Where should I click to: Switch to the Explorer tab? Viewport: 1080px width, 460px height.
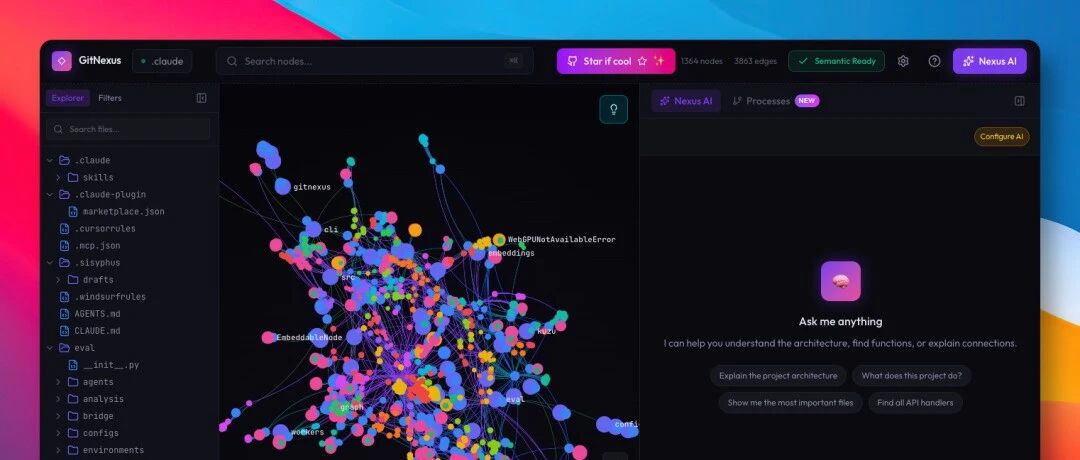pos(68,98)
